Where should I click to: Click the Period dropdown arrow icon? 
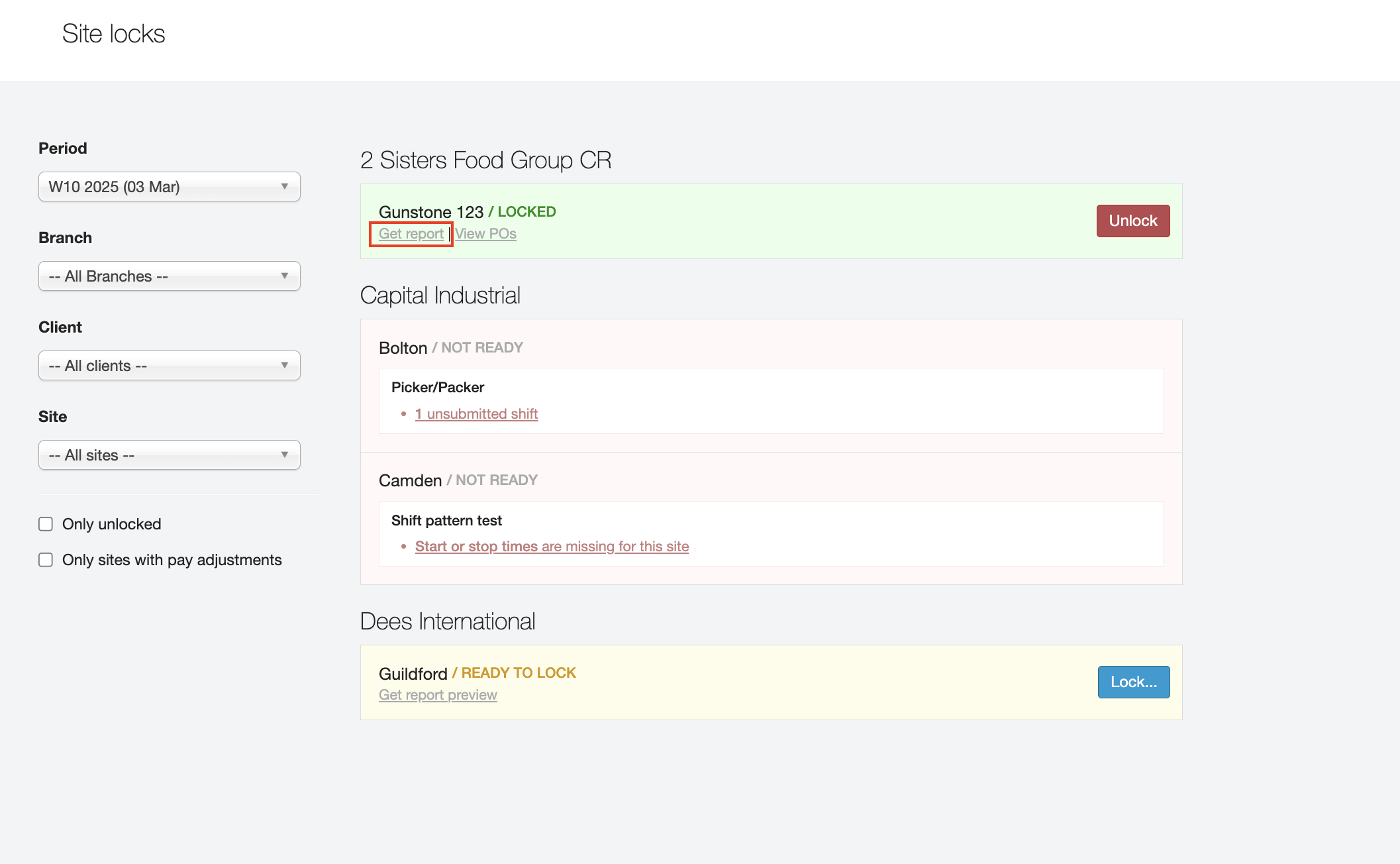pos(285,186)
